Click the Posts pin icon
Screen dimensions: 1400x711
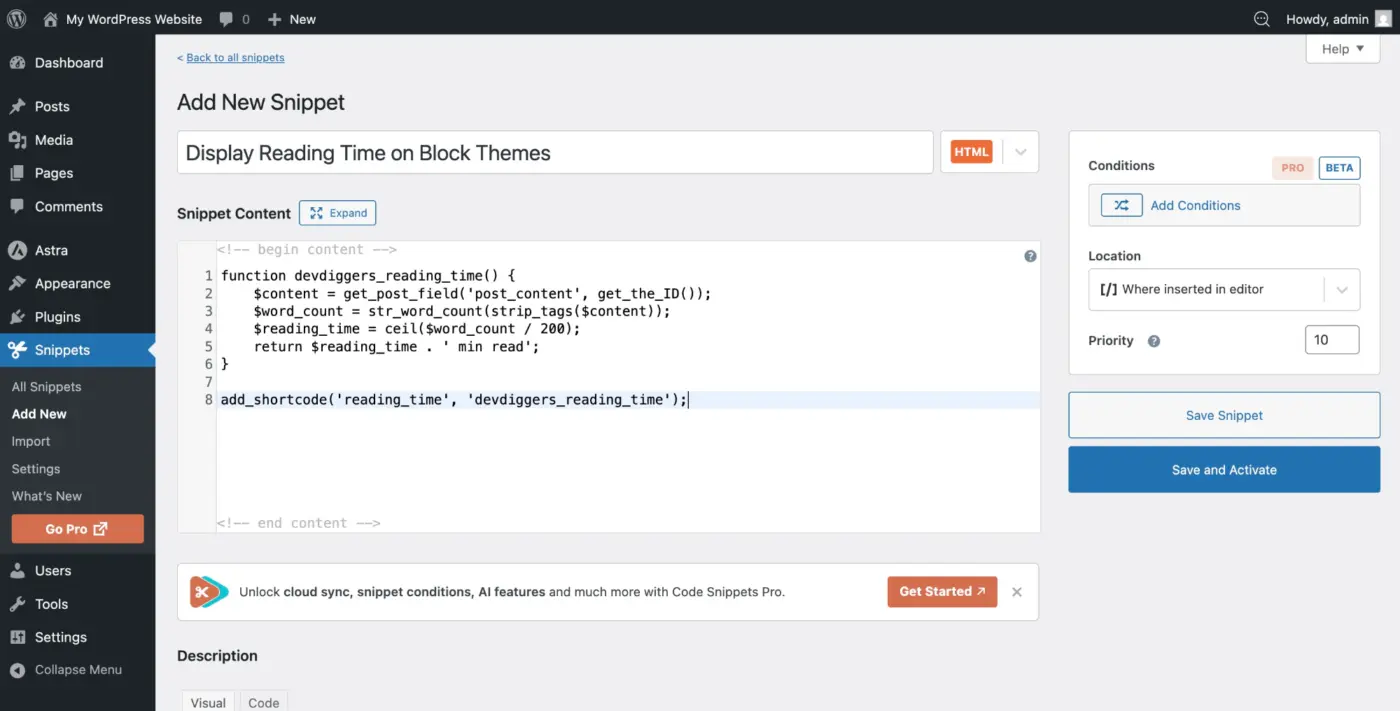(17, 106)
